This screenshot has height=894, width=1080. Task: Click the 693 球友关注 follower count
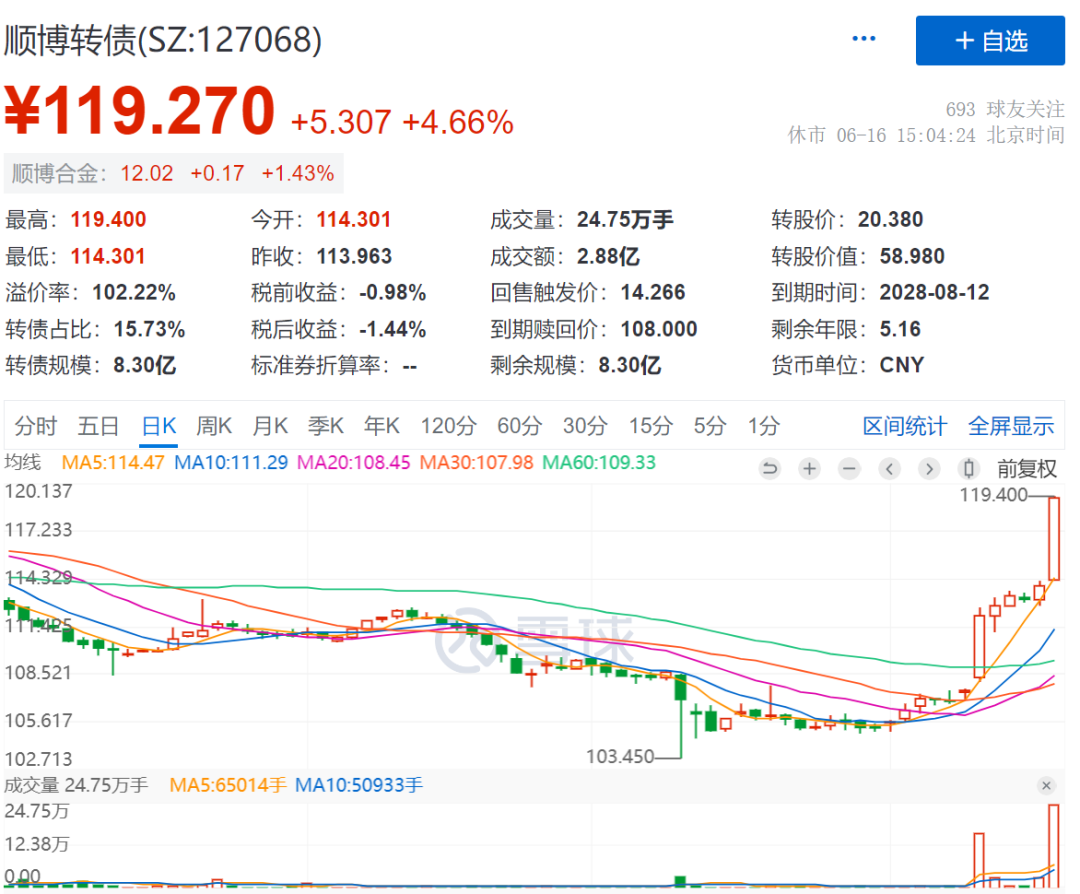click(x=1005, y=109)
